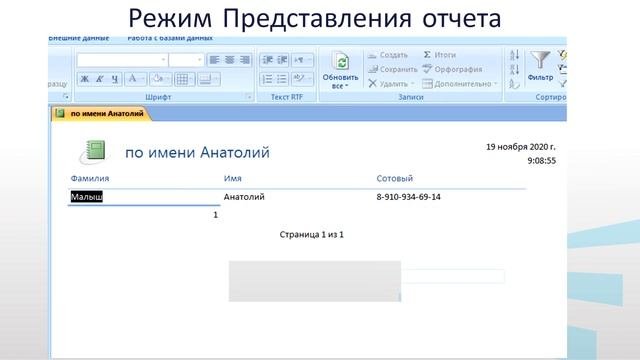Sort descending with the Я-А icon
Image resolution: width=640 pixels, height=360 pixels.
[514, 69]
